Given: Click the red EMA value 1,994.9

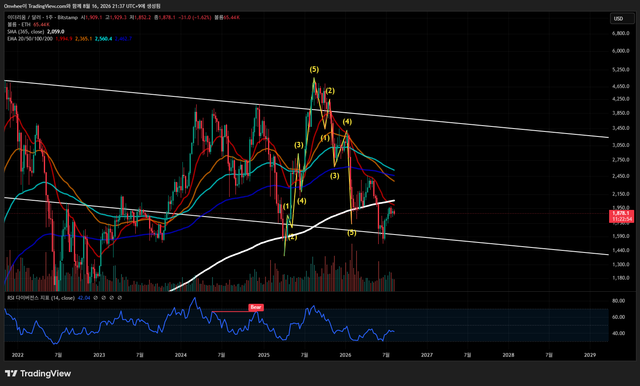Looking at the screenshot, I should click(x=64, y=38).
